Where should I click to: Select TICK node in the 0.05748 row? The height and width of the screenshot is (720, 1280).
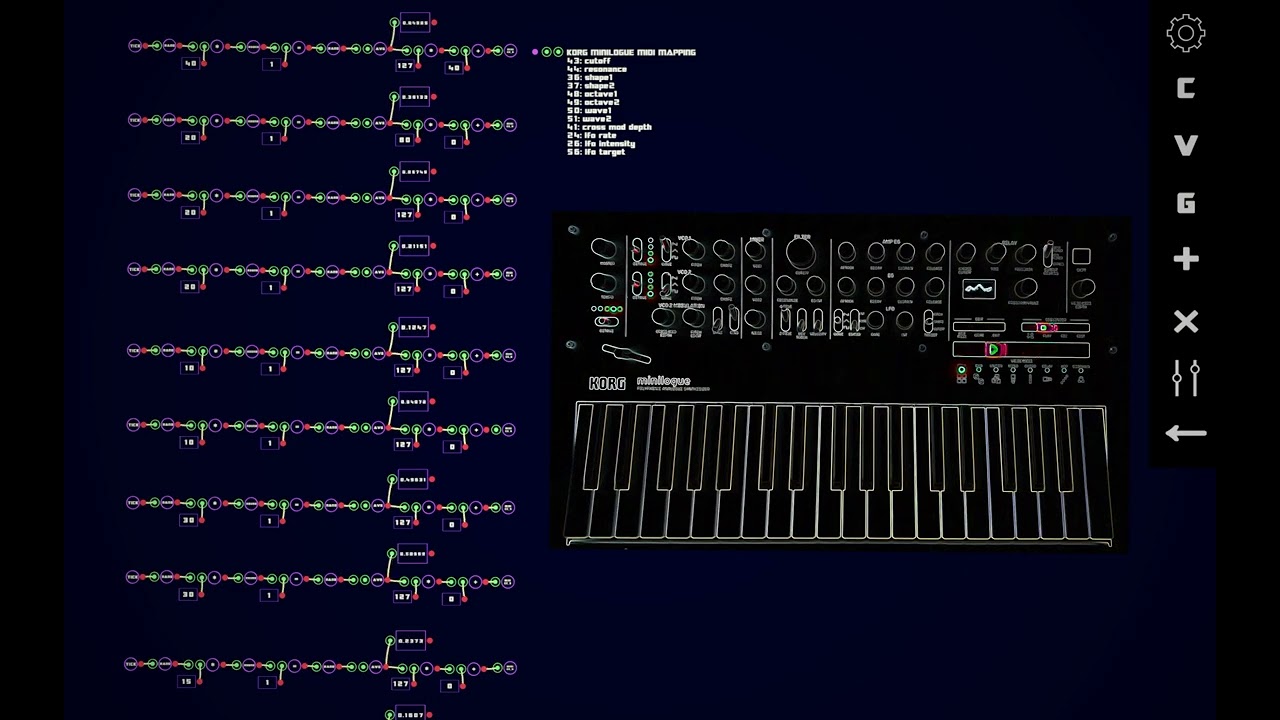click(x=134, y=195)
